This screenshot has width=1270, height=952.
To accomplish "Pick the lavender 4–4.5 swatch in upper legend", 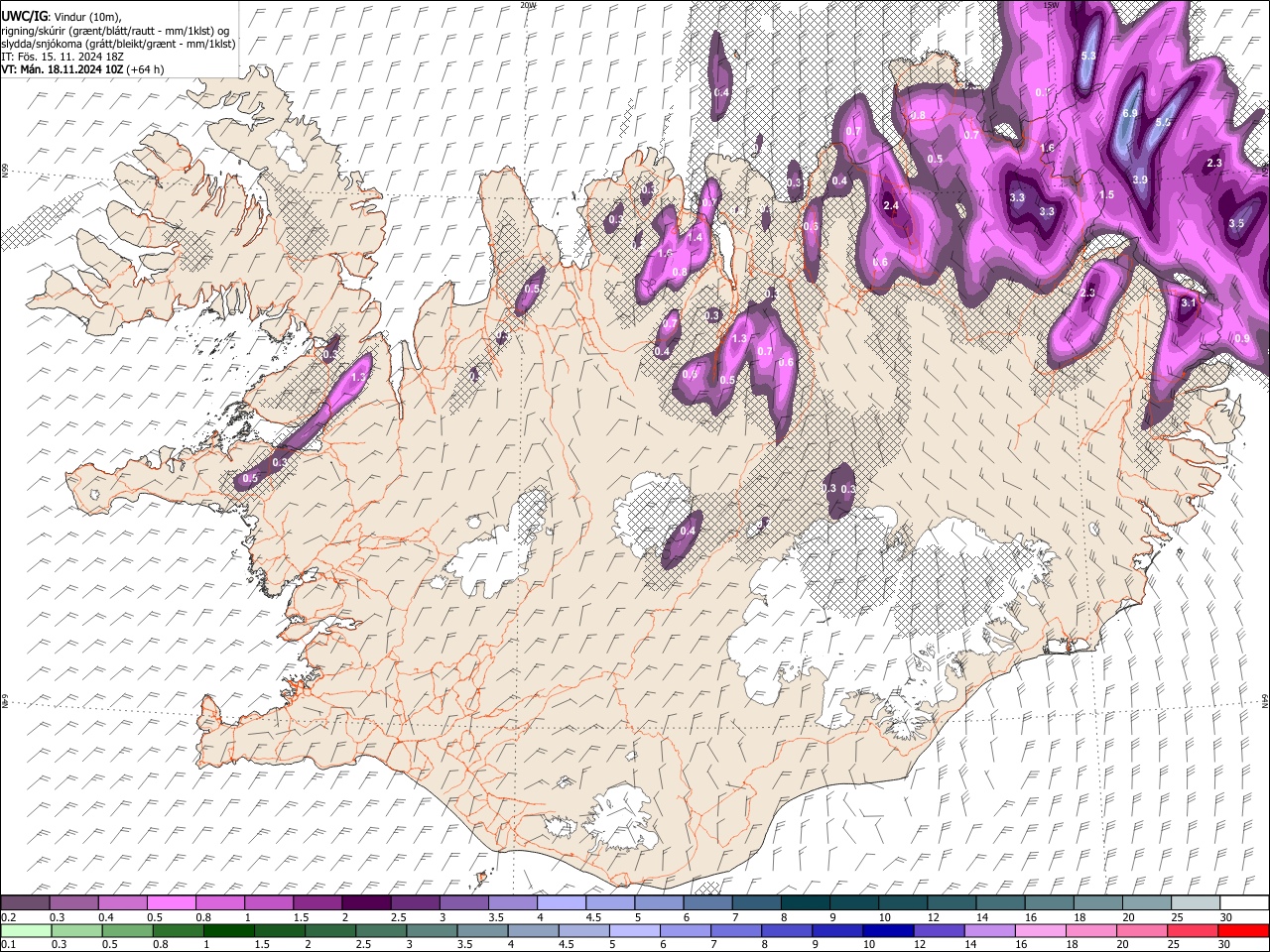I will [562, 903].
